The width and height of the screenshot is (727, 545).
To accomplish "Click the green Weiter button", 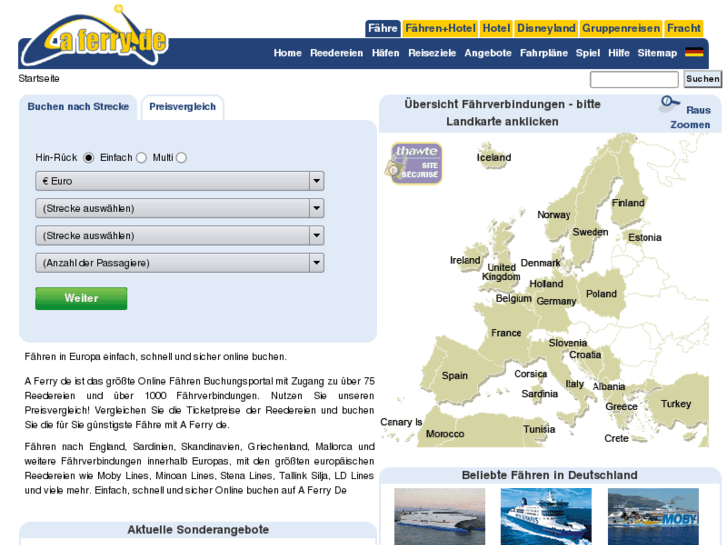I will (81, 298).
